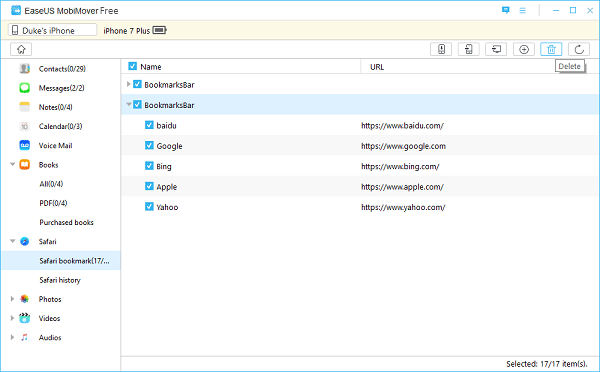Click the google.com URL cell
The width and height of the screenshot is (600, 372).
tap(403, 146)
